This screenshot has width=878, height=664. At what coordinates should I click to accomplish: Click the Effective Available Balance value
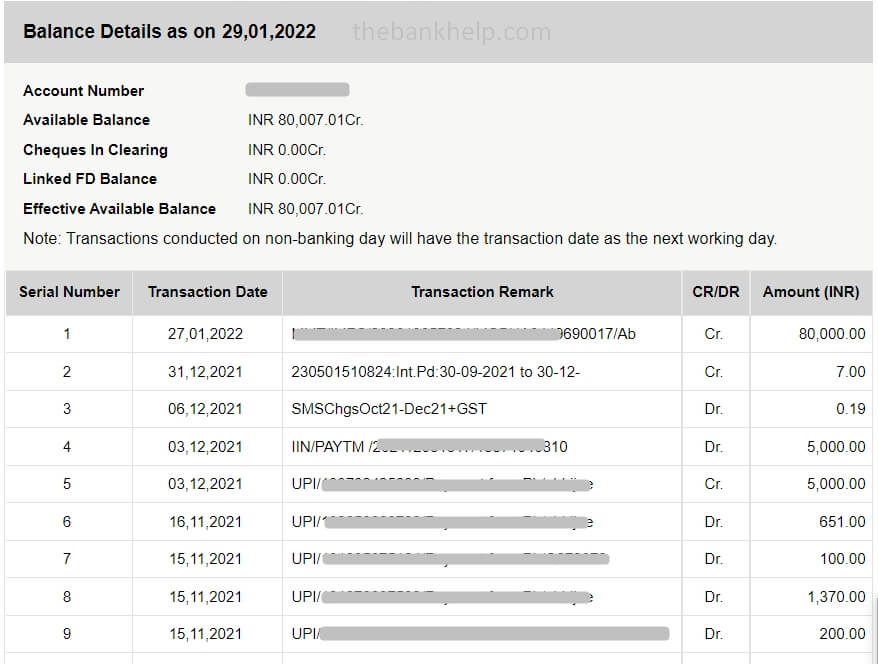pos(305,209)
